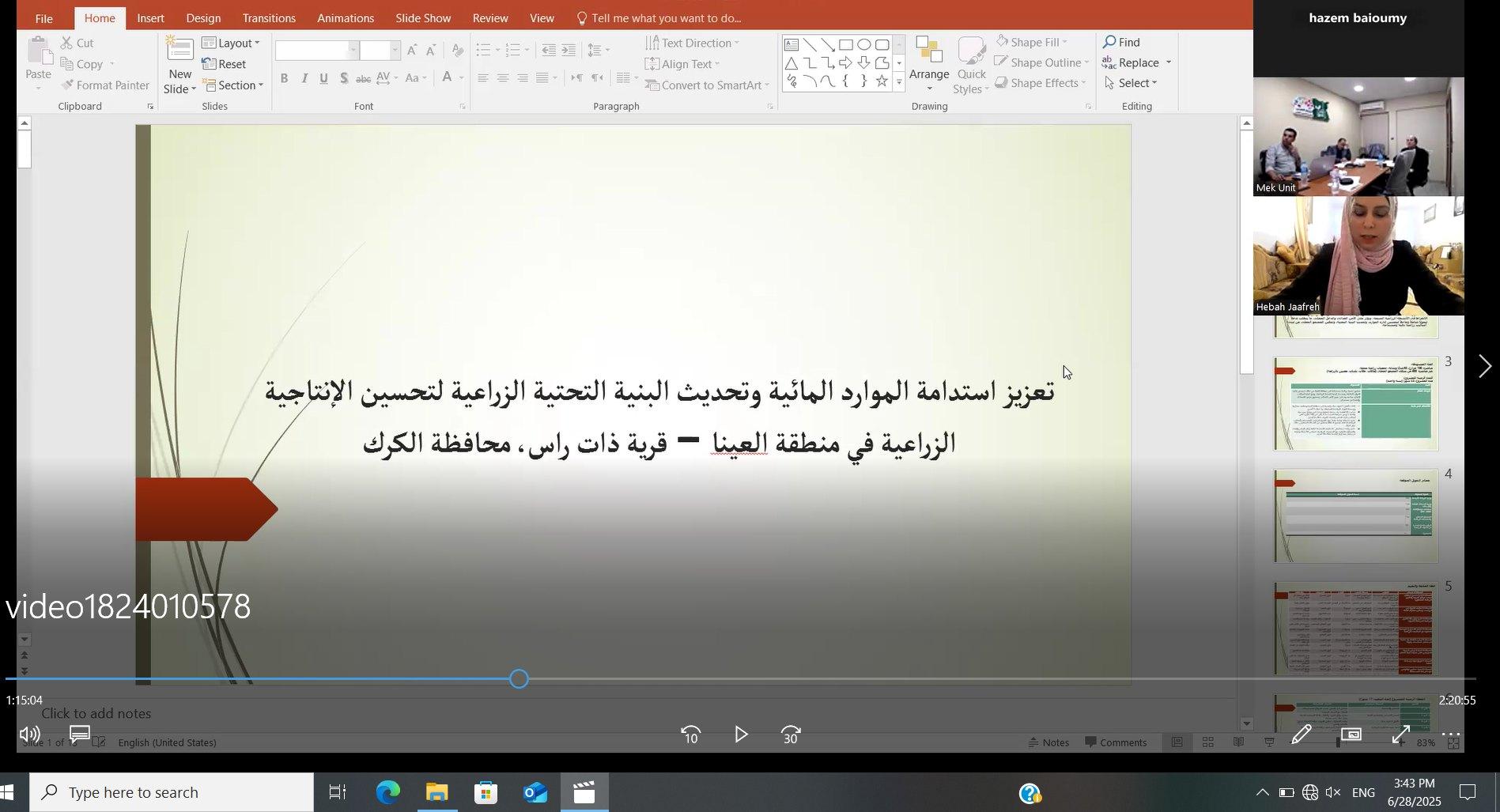Play the video
This screenshot has height=812, width=1500.
tap(741, 735)
